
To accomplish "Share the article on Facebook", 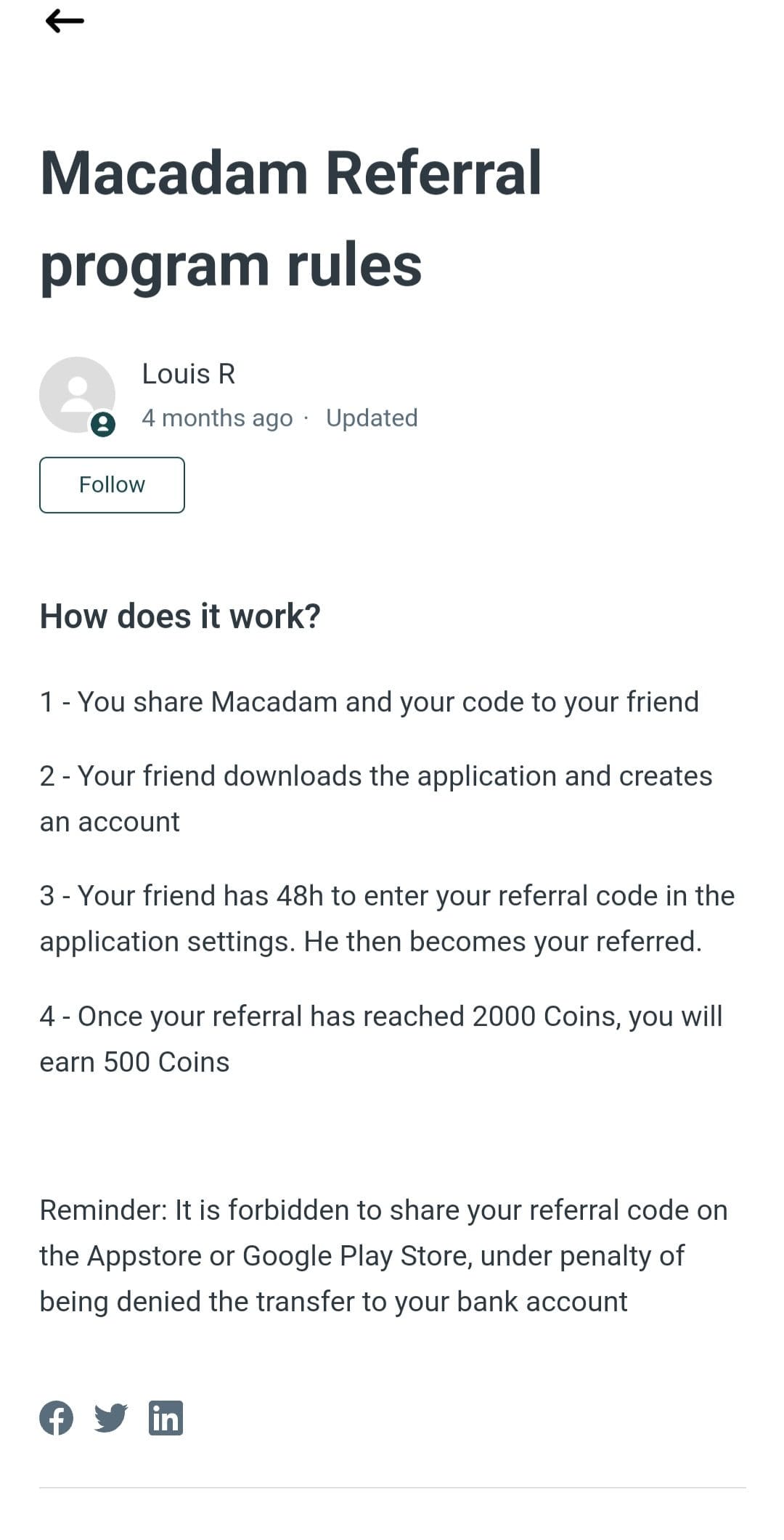I will [57, 1417].
